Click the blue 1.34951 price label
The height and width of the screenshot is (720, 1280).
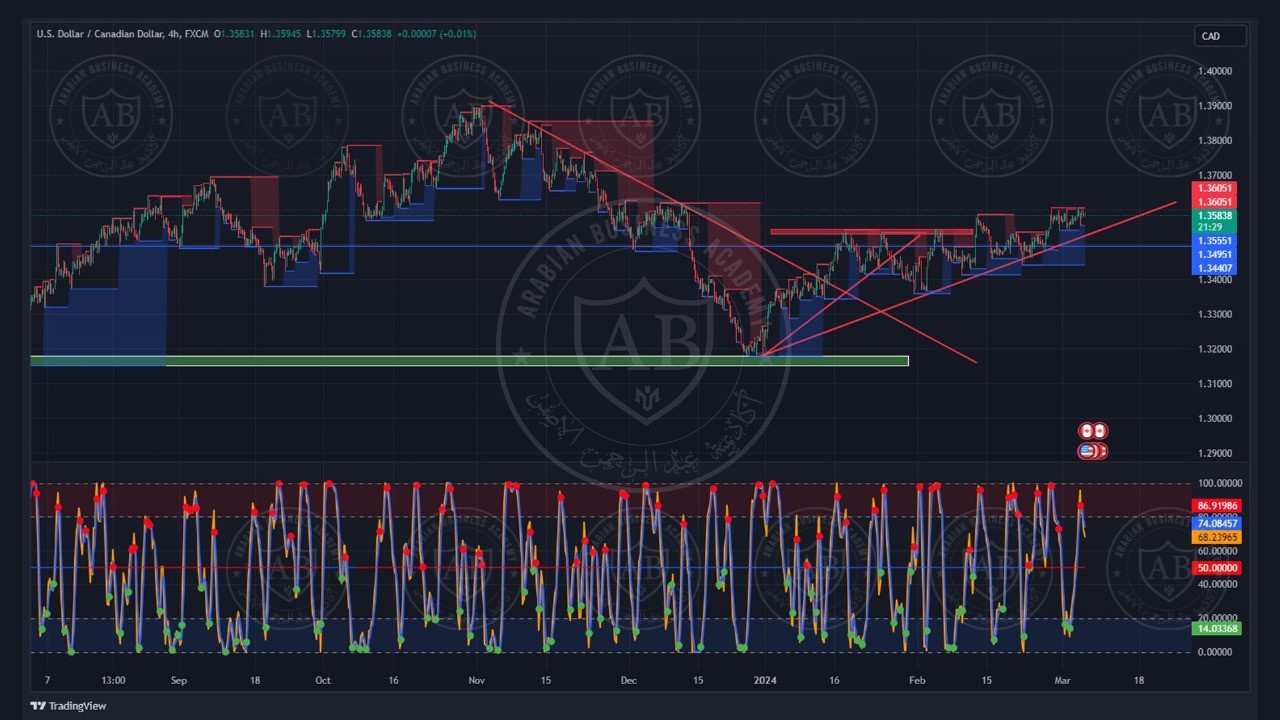click(1215, 255)
